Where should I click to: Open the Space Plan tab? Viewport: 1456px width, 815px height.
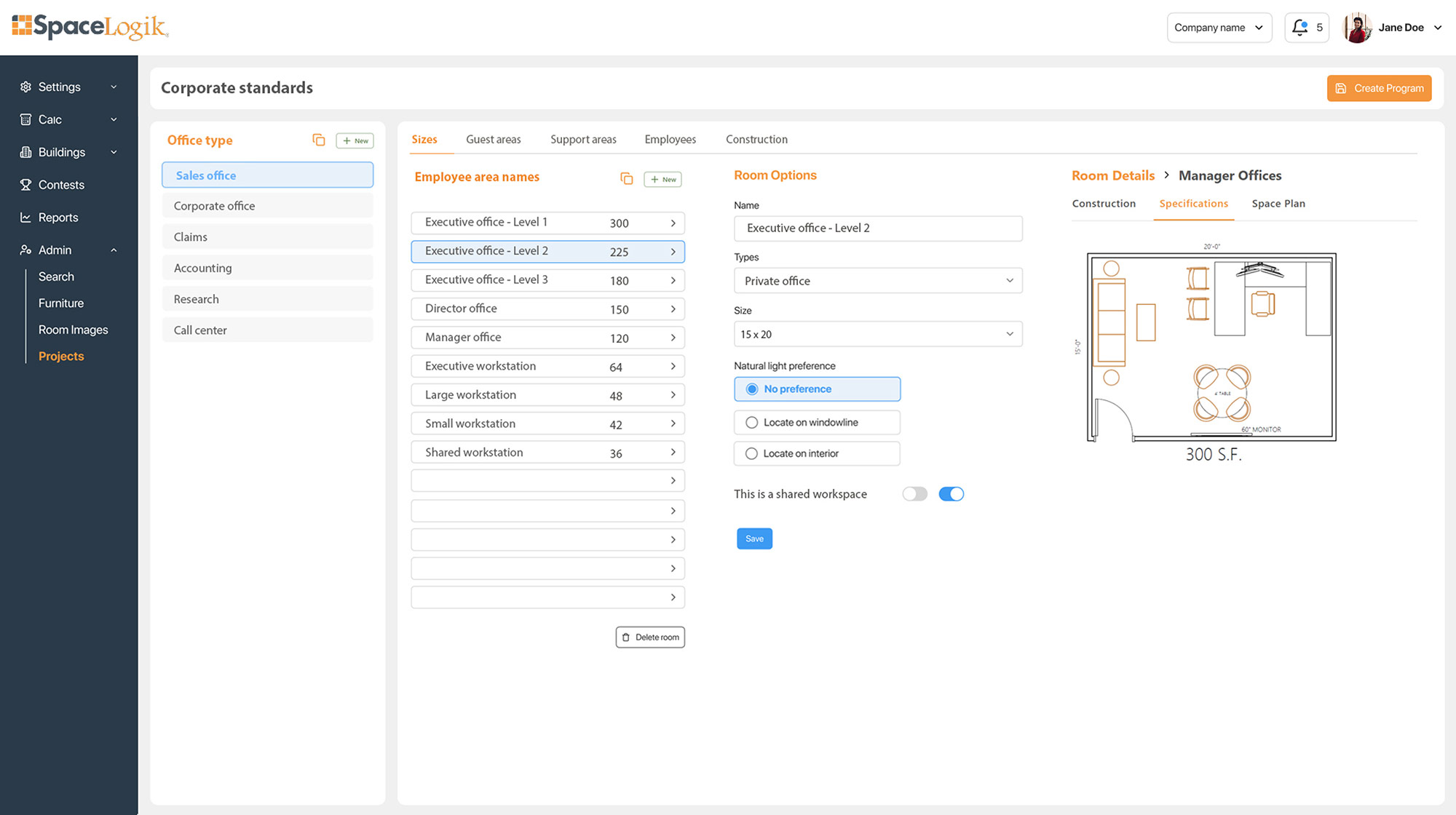(x=1278, y=204)
